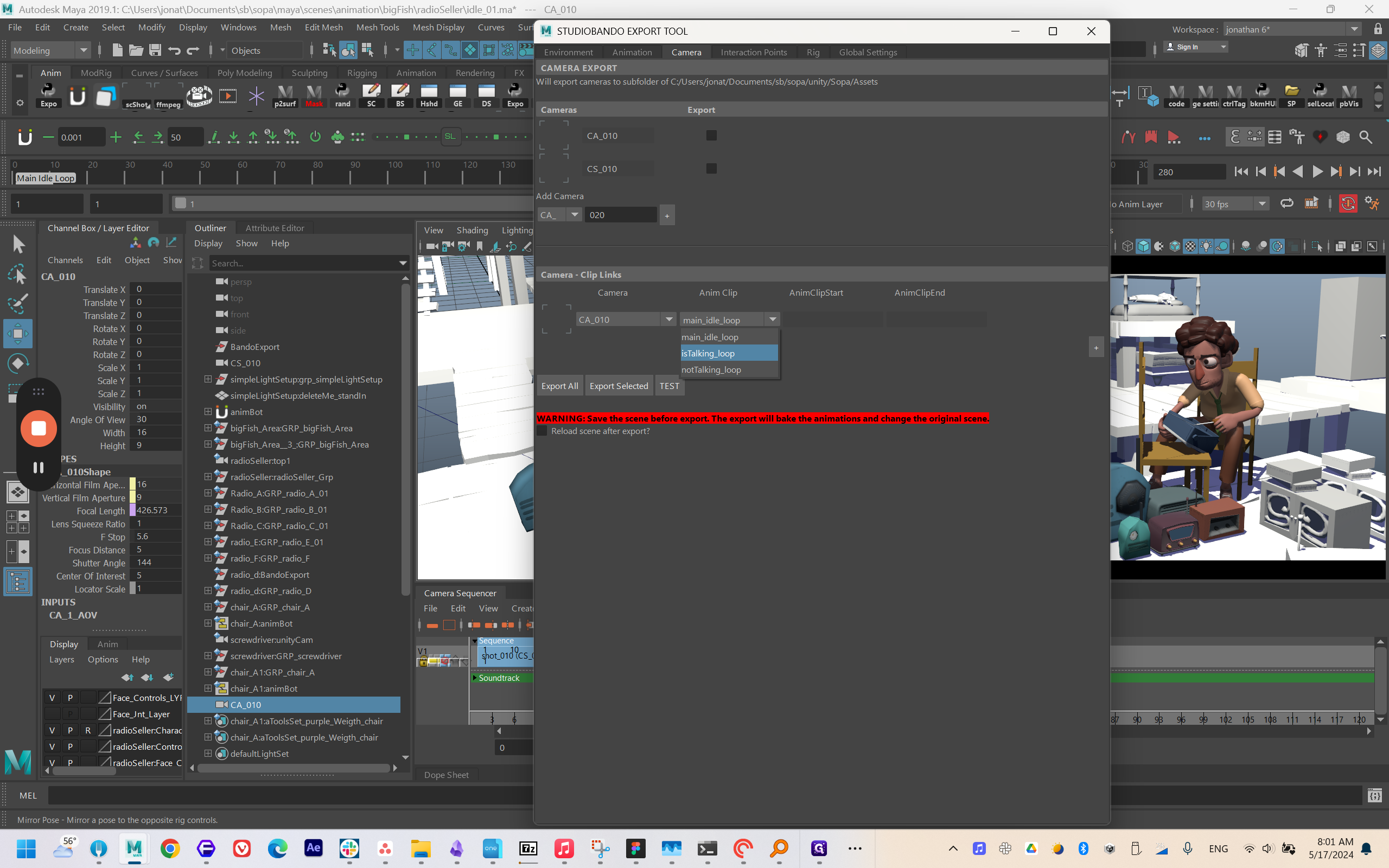The image size is (1389, 868).
Task: Click the go to start playback icon
Action: [1241, 171]
